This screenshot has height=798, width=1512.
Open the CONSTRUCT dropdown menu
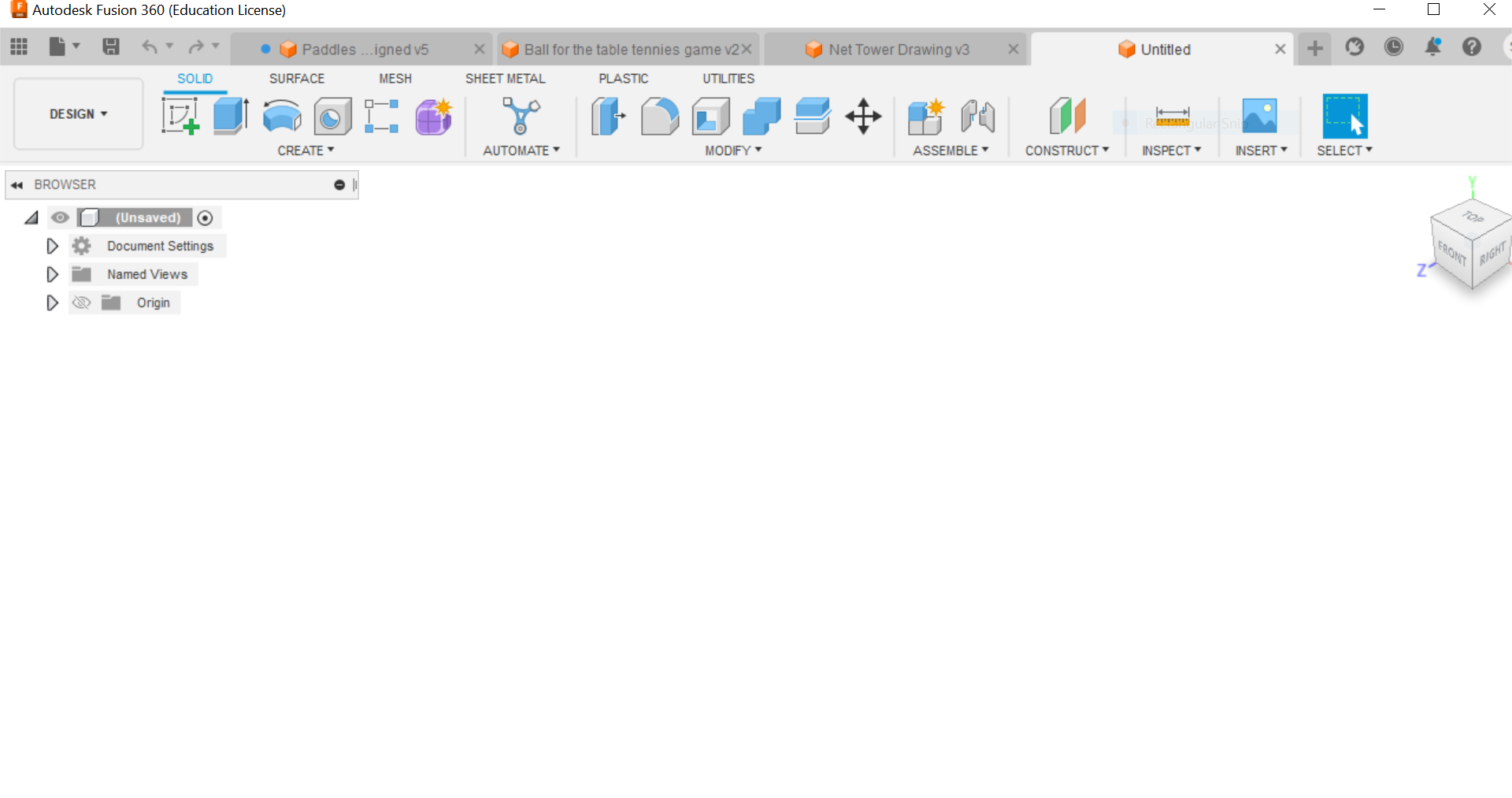coord(1067,150)
